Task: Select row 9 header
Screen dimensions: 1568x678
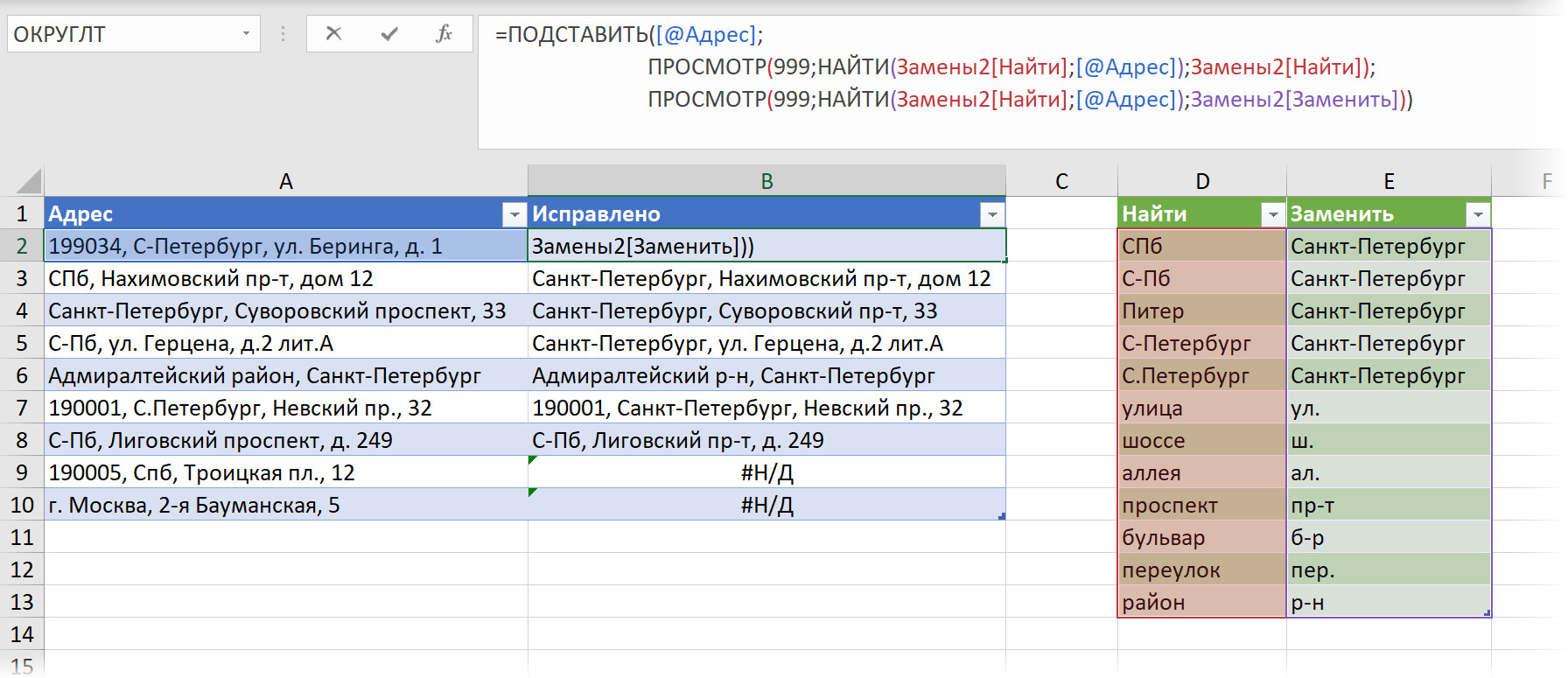Action: (x=22, y=472)
